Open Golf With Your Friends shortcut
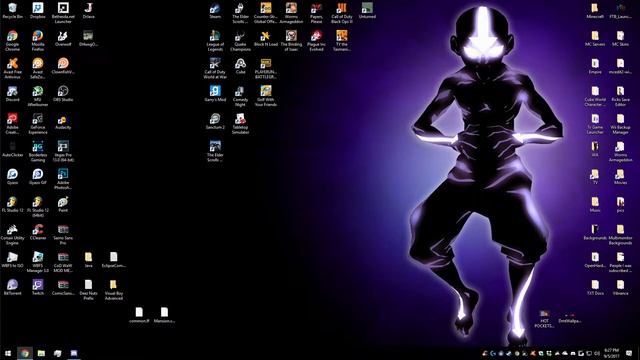This screenshot has width=640, height=360. [x=266, y=96]
